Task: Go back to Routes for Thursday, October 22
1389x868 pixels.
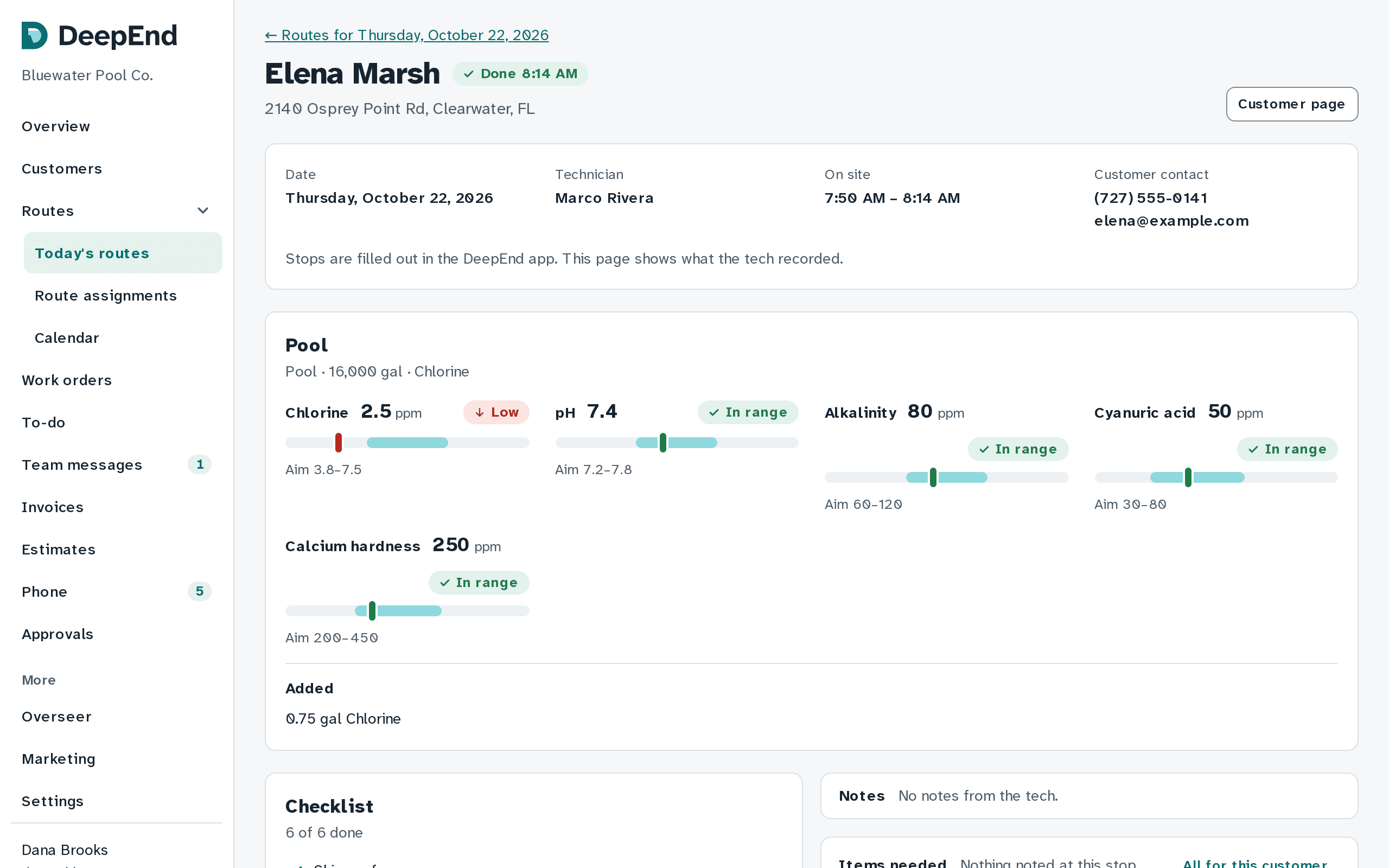Action: pos(406,35)
